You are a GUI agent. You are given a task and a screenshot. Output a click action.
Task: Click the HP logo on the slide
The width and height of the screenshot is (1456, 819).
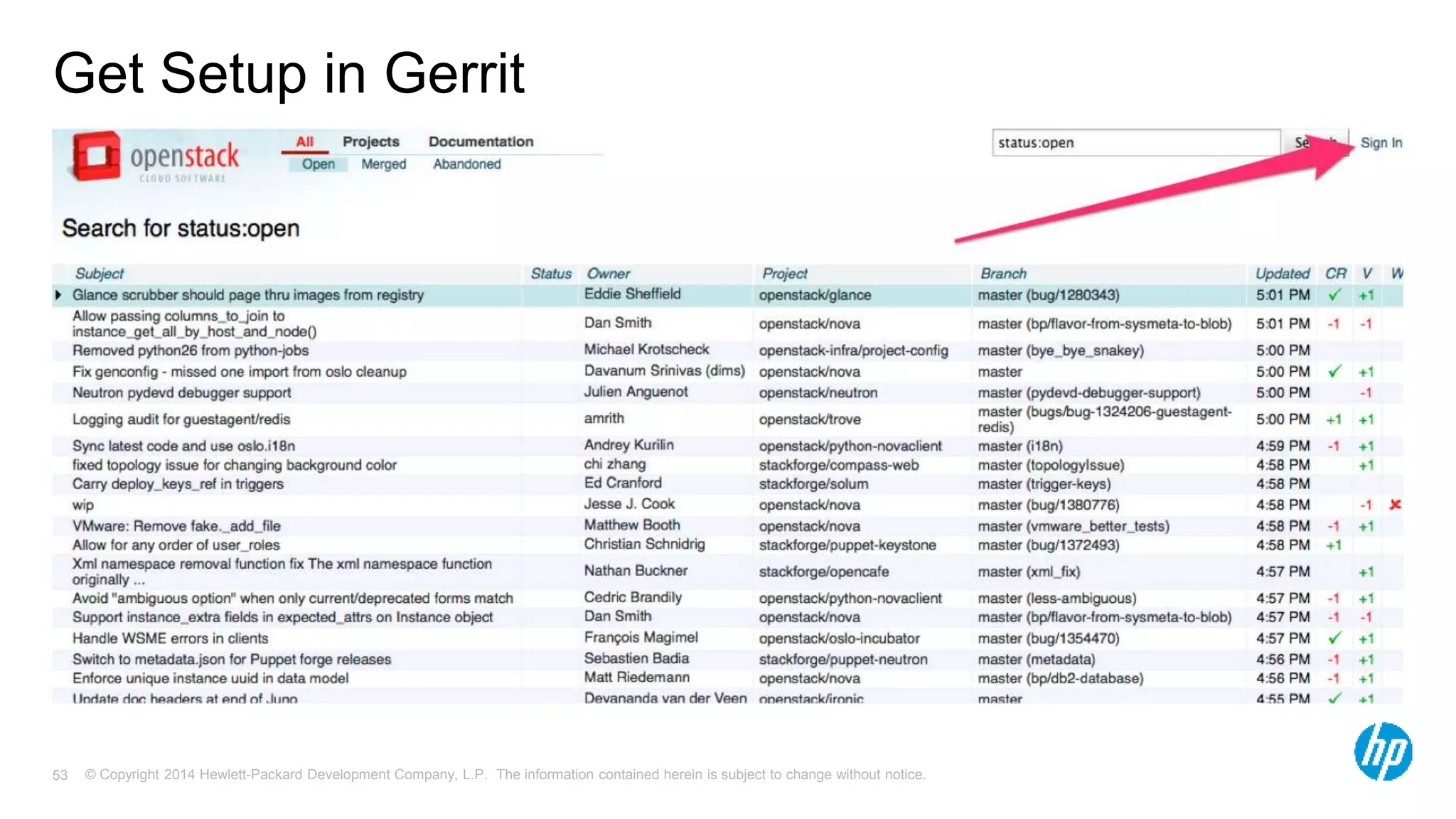(1383, 751)
